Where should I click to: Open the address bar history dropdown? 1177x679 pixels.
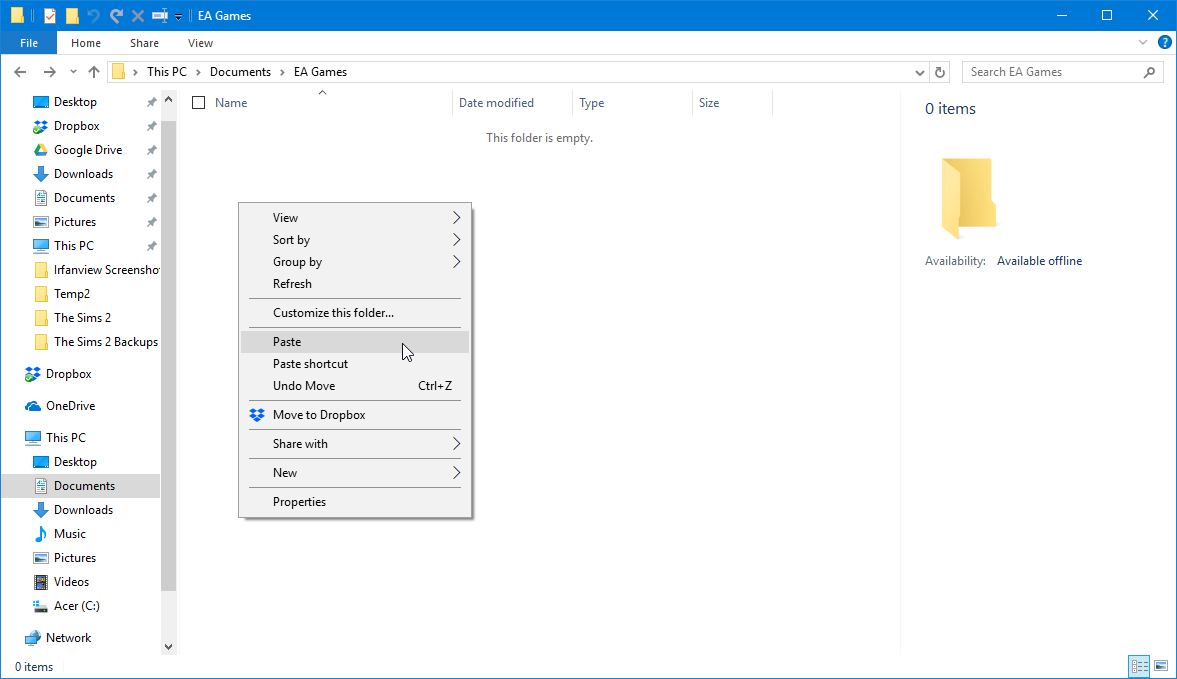pyautogui.click(x=920, y=73)
